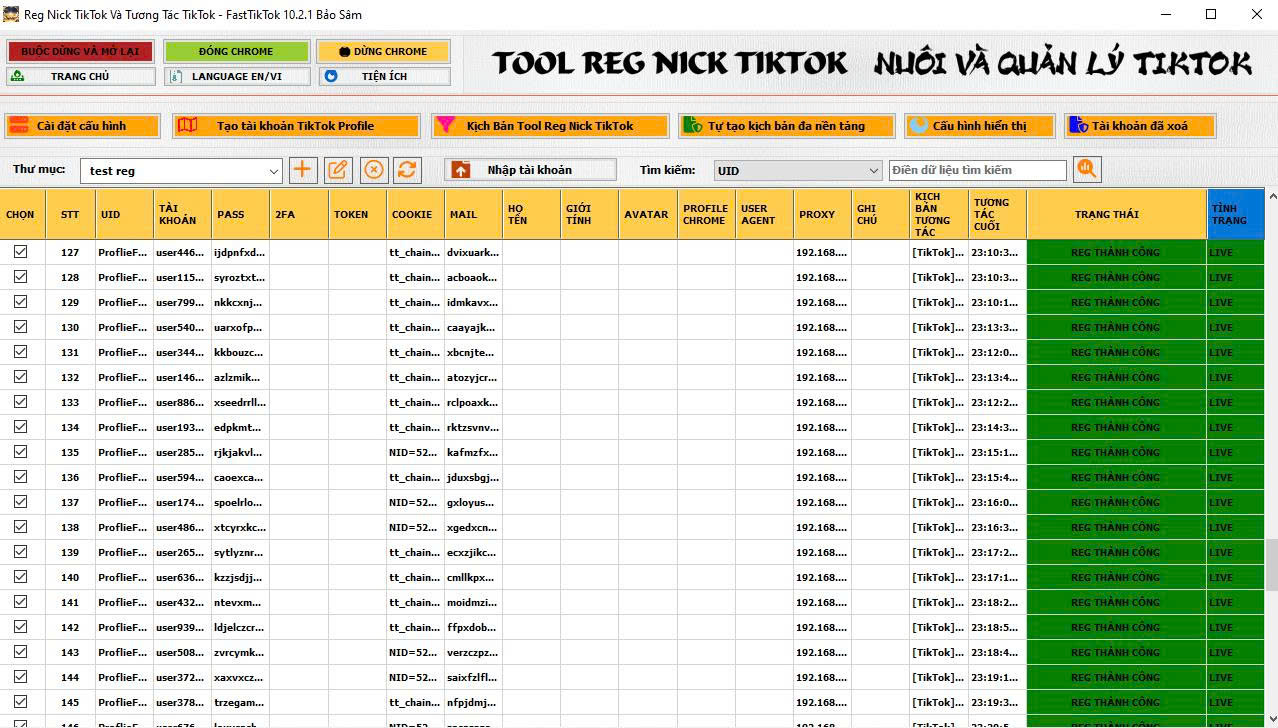The image size is (1278, 728).
Task: Click the icon of Tự tạo kịch bản đa nền tảng
Action: (691, 126)
